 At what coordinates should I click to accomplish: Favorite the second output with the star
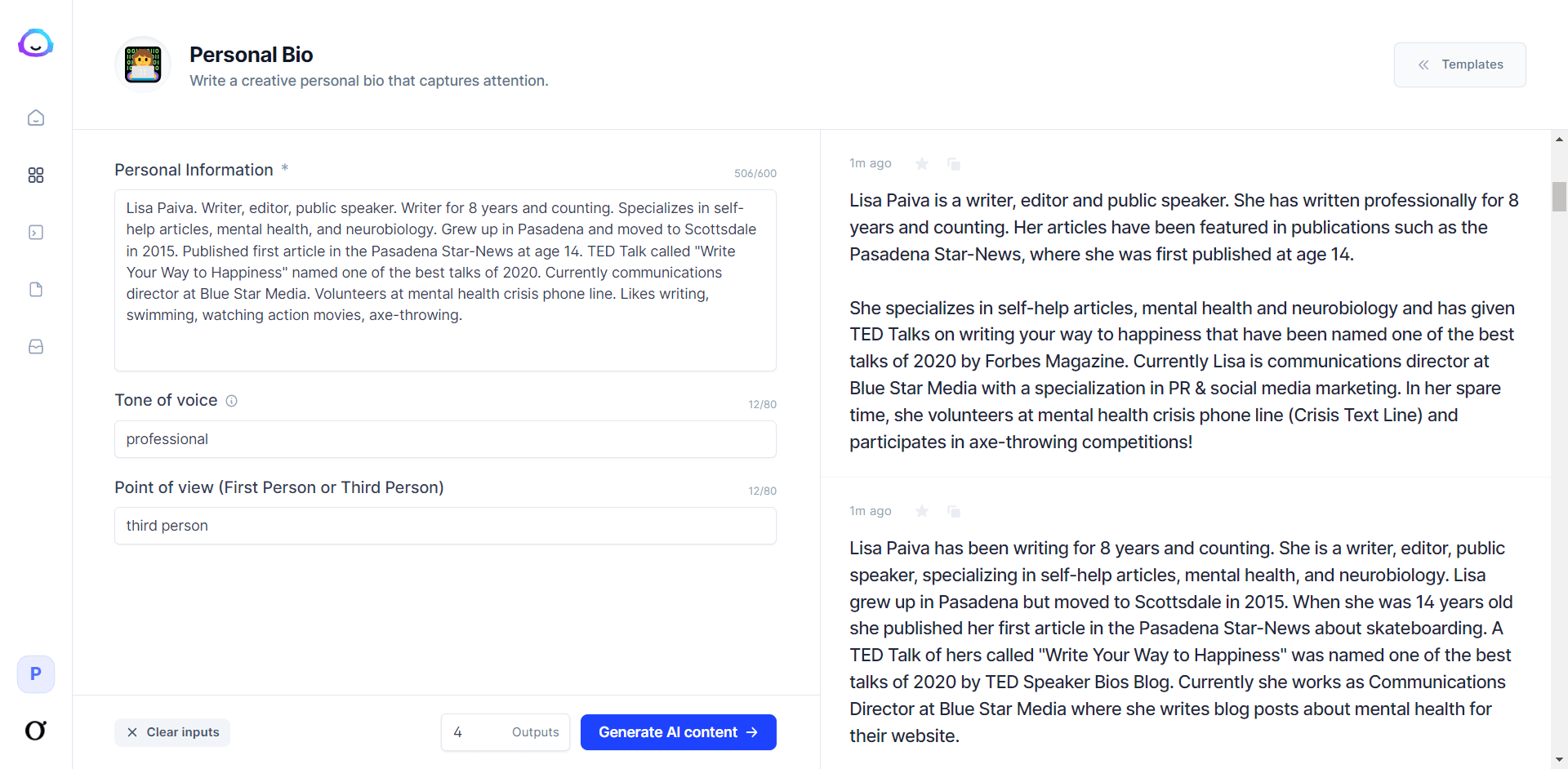pos(922,512)
